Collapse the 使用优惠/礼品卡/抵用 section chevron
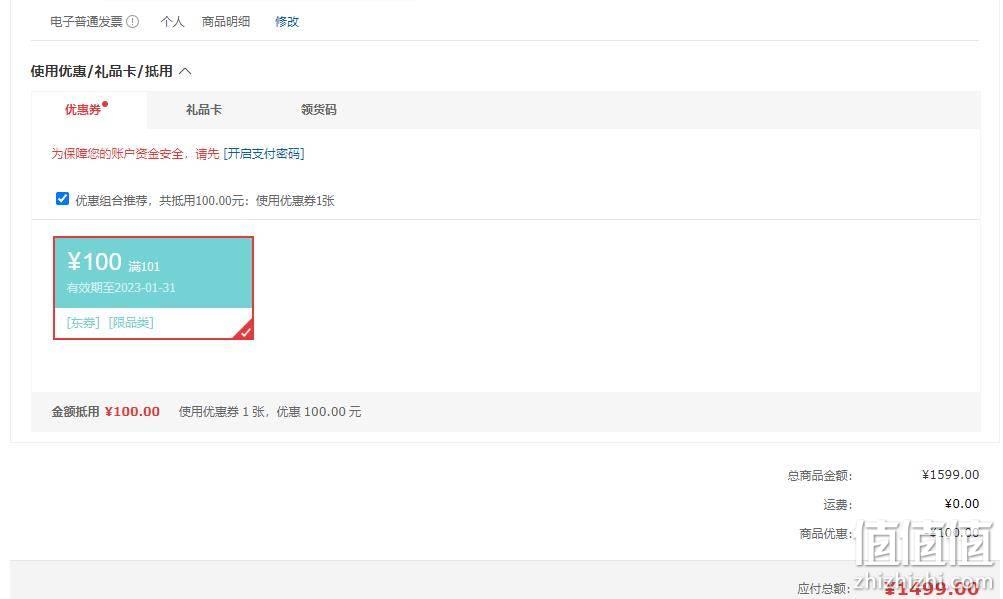This screenshot has width=1003, height=599. click(x=186, y=71)
